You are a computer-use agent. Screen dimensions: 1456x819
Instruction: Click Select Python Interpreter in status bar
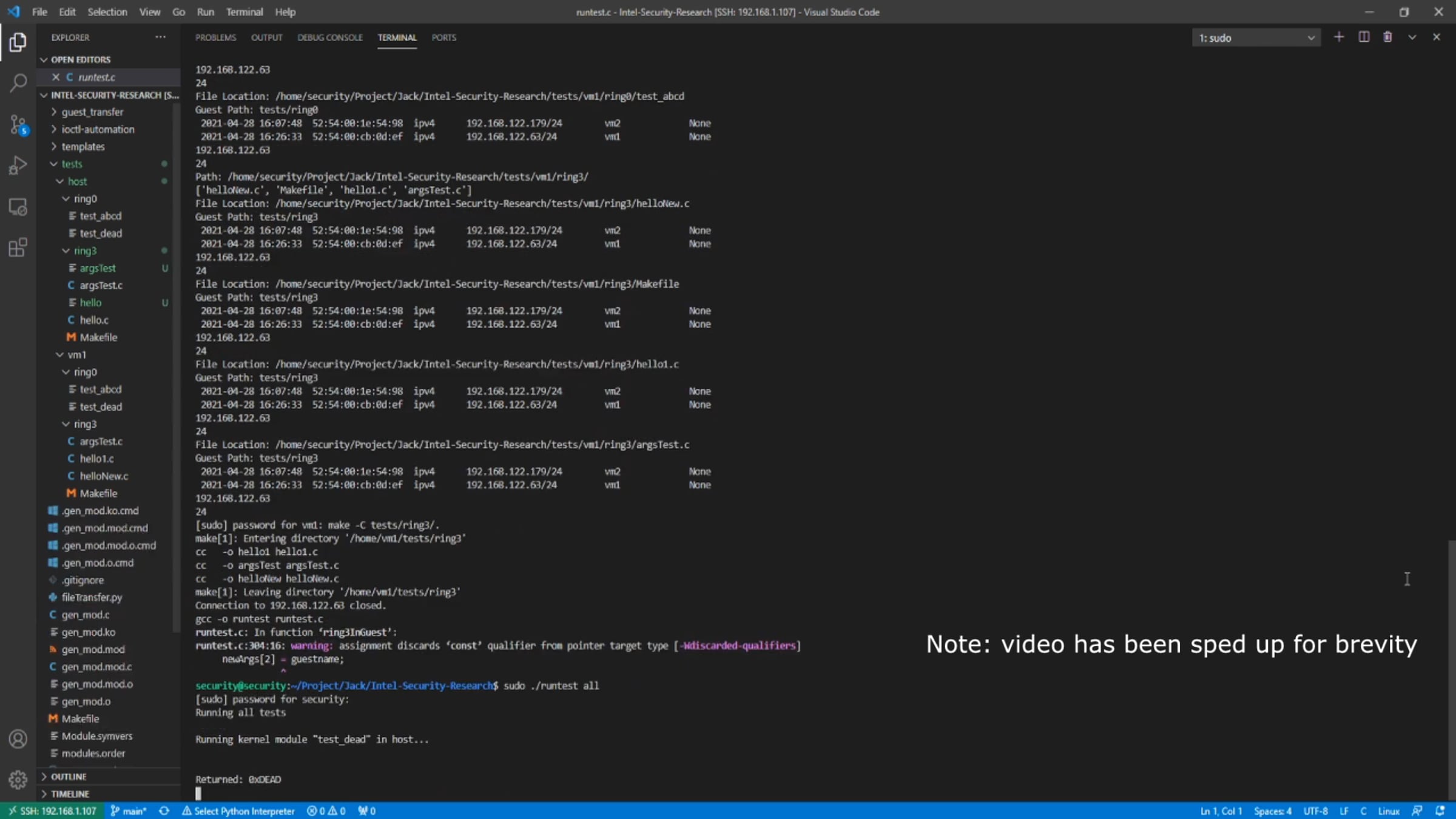238,811
